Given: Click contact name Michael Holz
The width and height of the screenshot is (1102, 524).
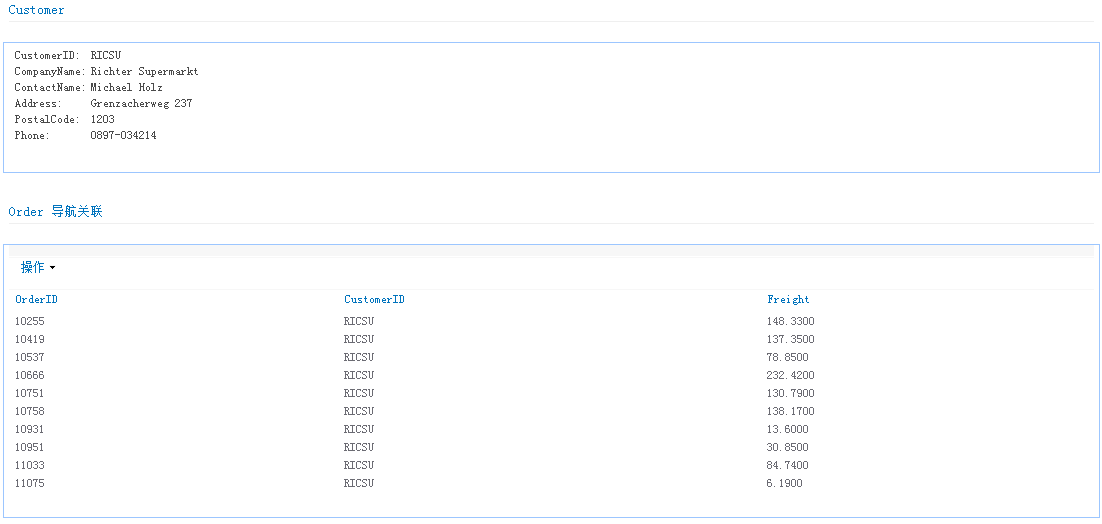Looking at the screenshot, I should coord(127,88).
